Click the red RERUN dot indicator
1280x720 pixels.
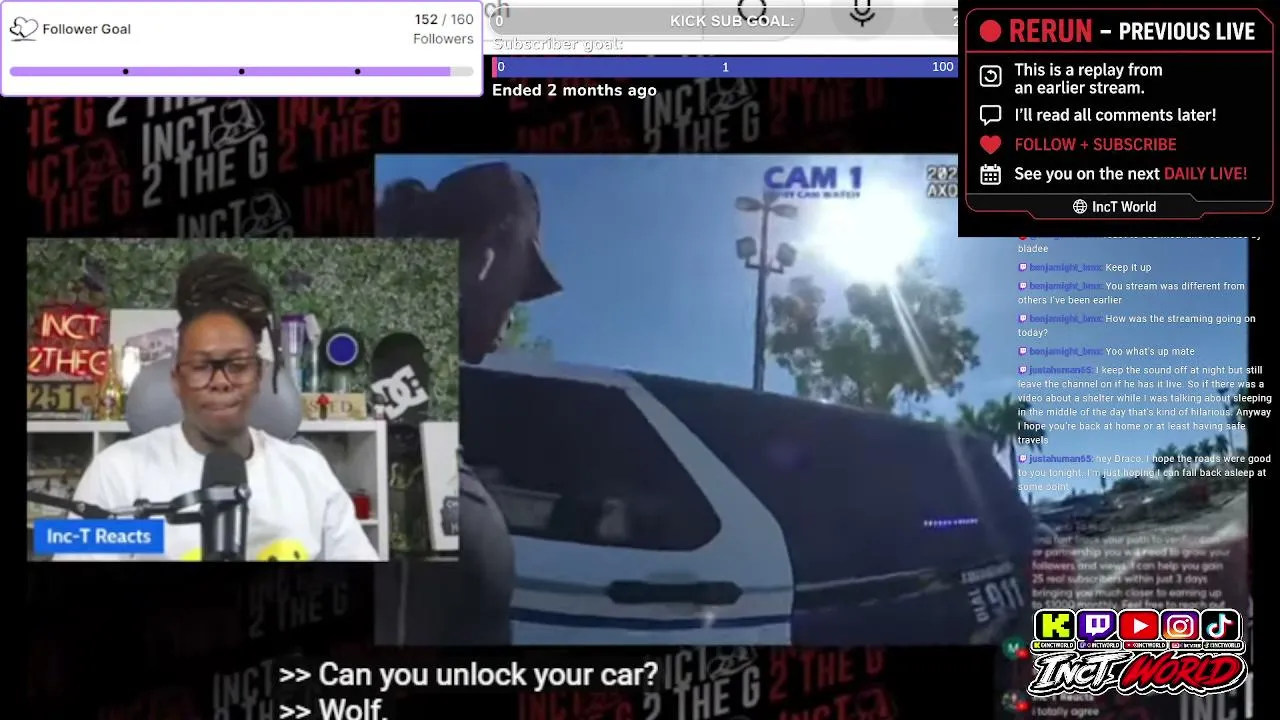click(990, 32)
